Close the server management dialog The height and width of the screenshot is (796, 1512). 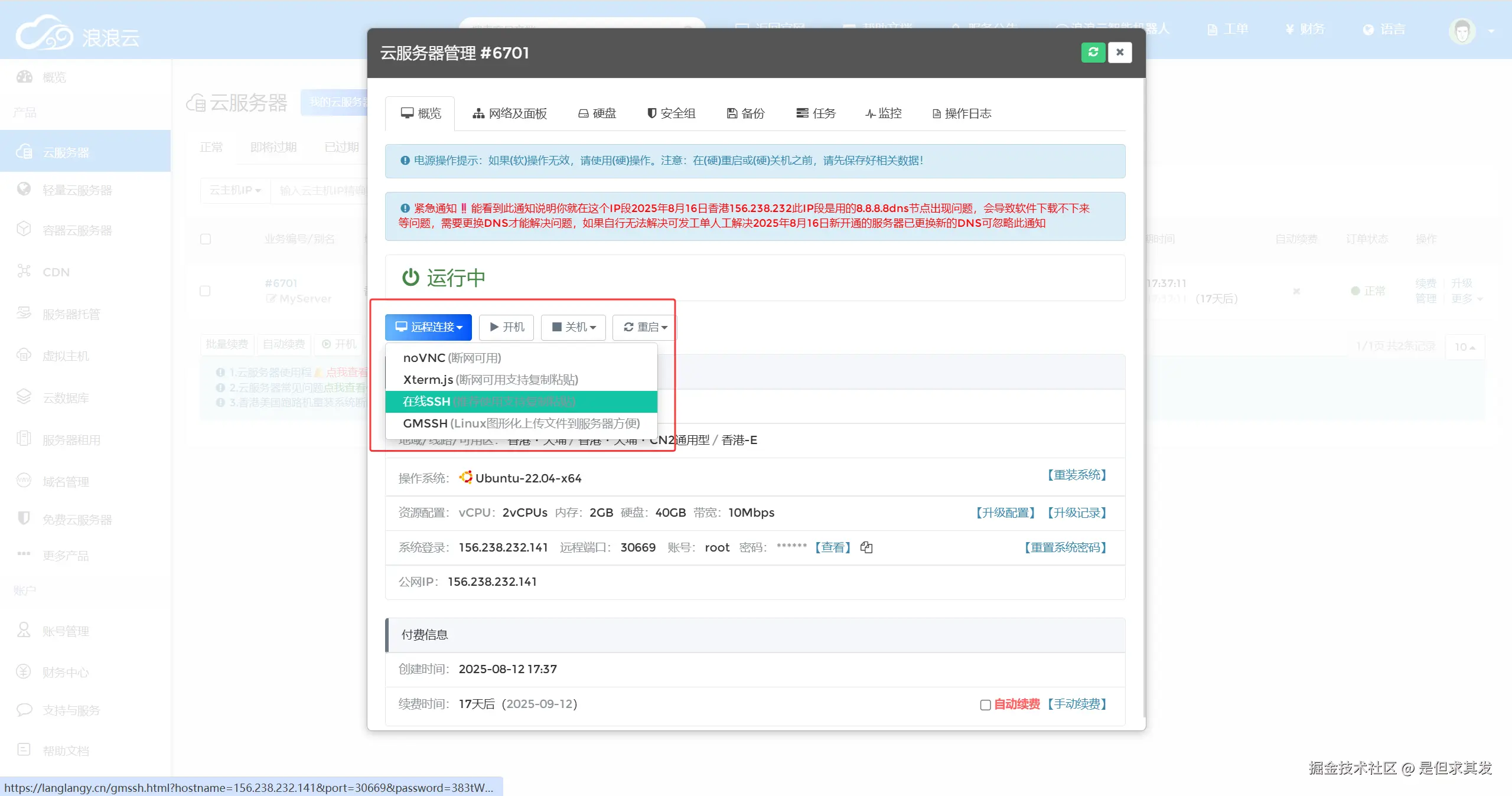[x=1119, y=53]
